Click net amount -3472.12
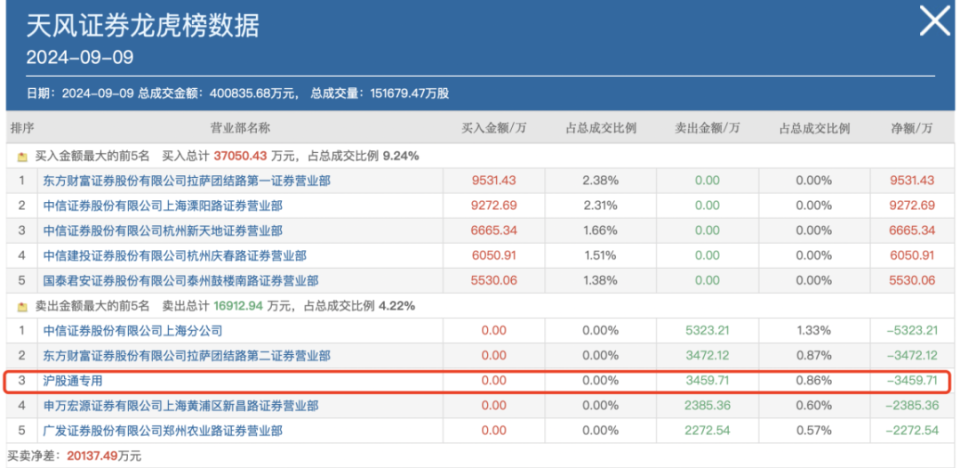This screenshot has height=468, width=960. 912,356
